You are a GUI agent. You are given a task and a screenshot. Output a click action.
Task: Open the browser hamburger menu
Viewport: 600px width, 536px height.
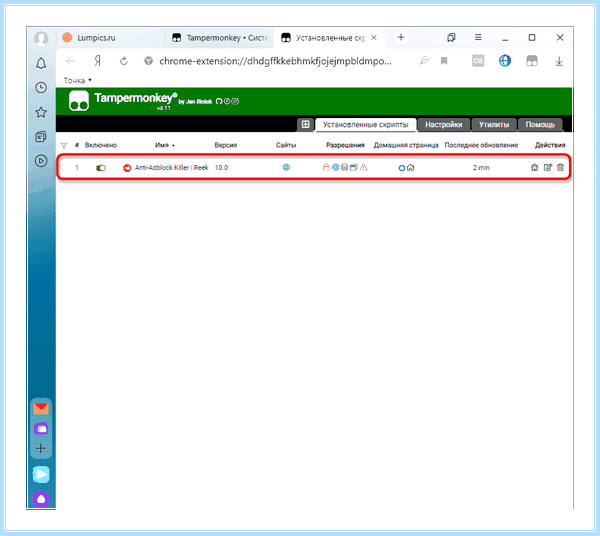pos(478,37)
